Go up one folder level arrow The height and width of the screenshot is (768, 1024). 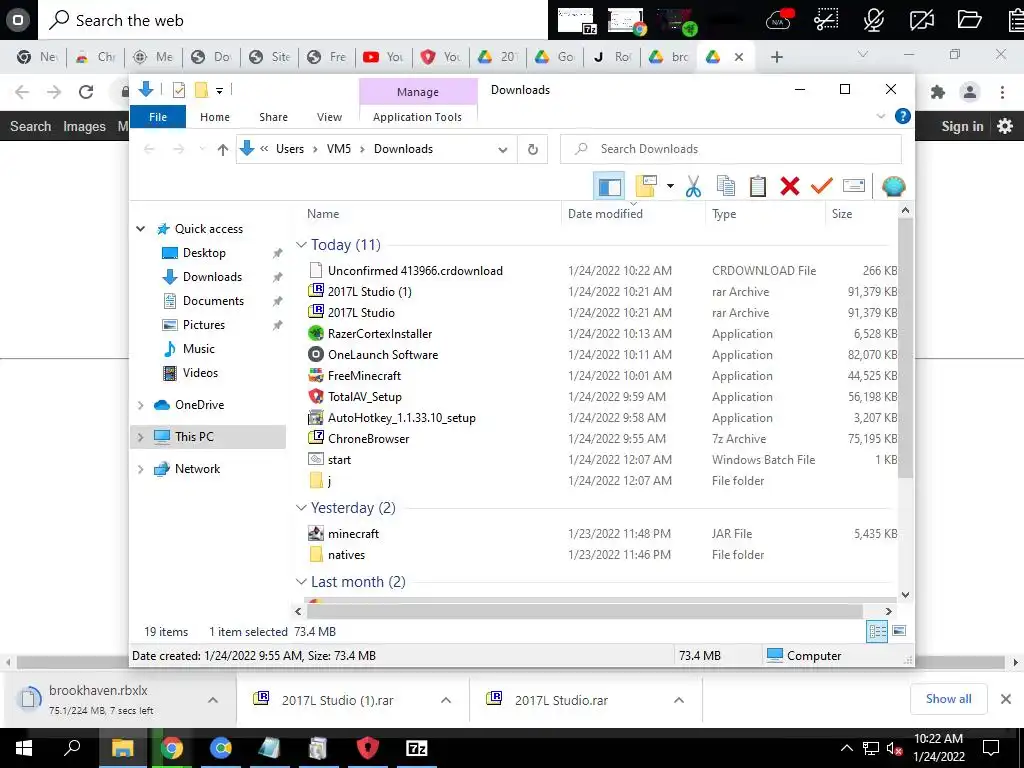click(223, 150)
